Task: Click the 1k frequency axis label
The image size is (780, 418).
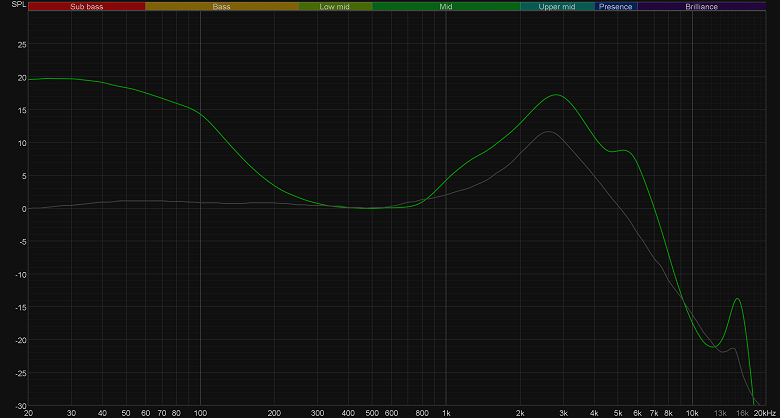Action: [446, 413]
